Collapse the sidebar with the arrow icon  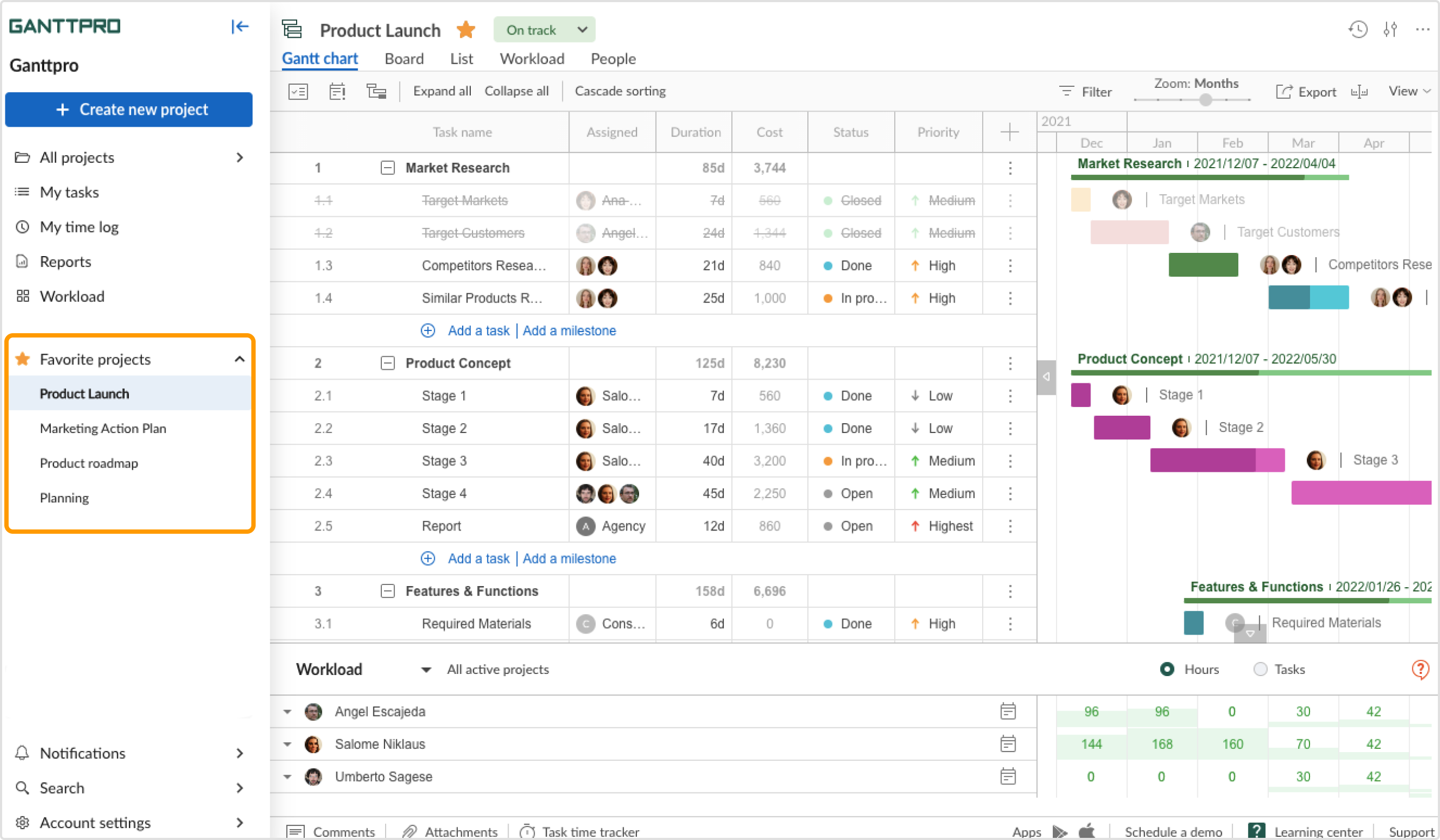point(239,26)
